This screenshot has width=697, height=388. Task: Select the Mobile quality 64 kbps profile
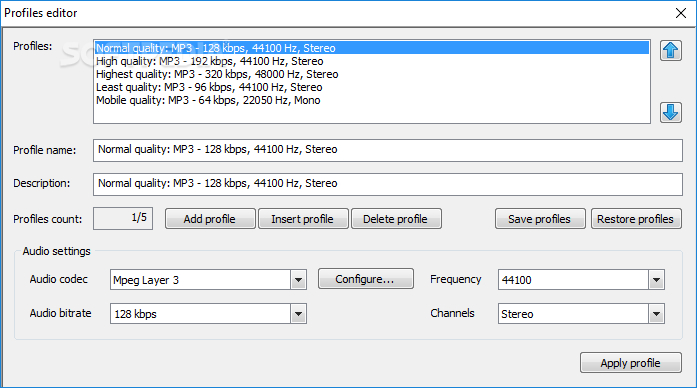372,100
